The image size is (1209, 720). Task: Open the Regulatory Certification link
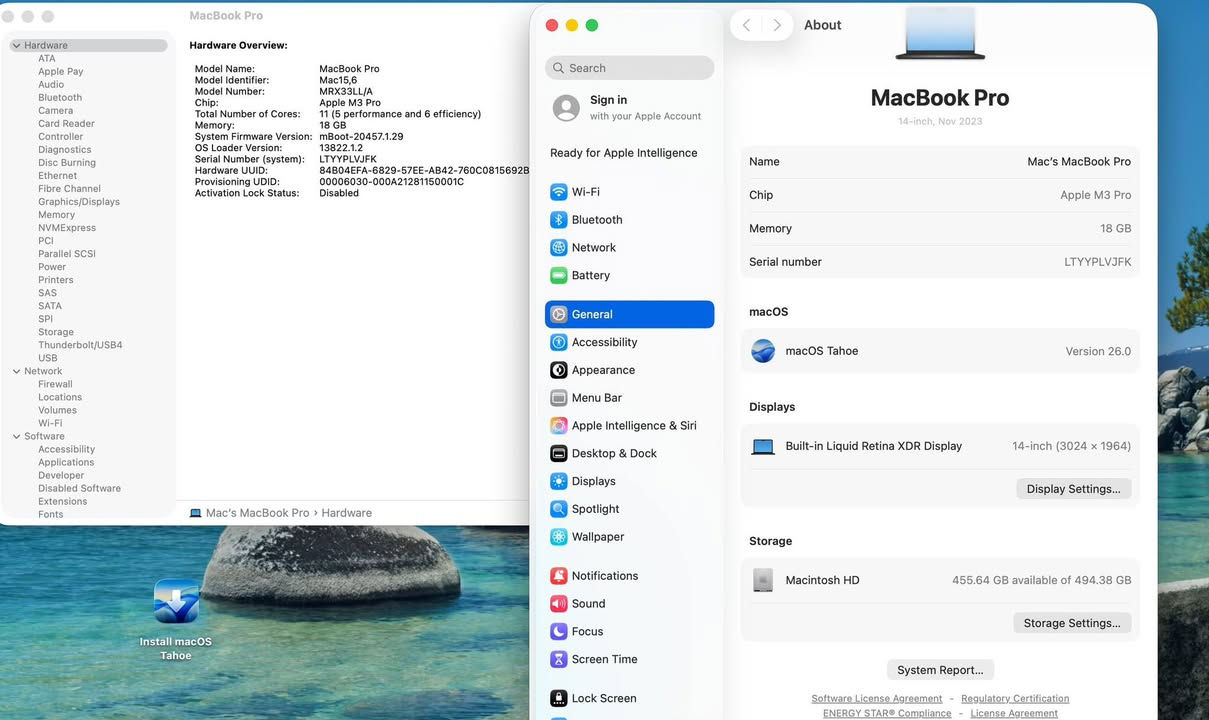point(1015,699)
